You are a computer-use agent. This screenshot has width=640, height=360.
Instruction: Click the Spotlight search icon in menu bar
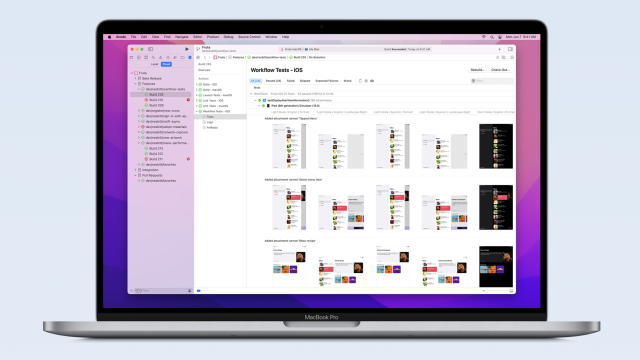[x=492, y=37]
